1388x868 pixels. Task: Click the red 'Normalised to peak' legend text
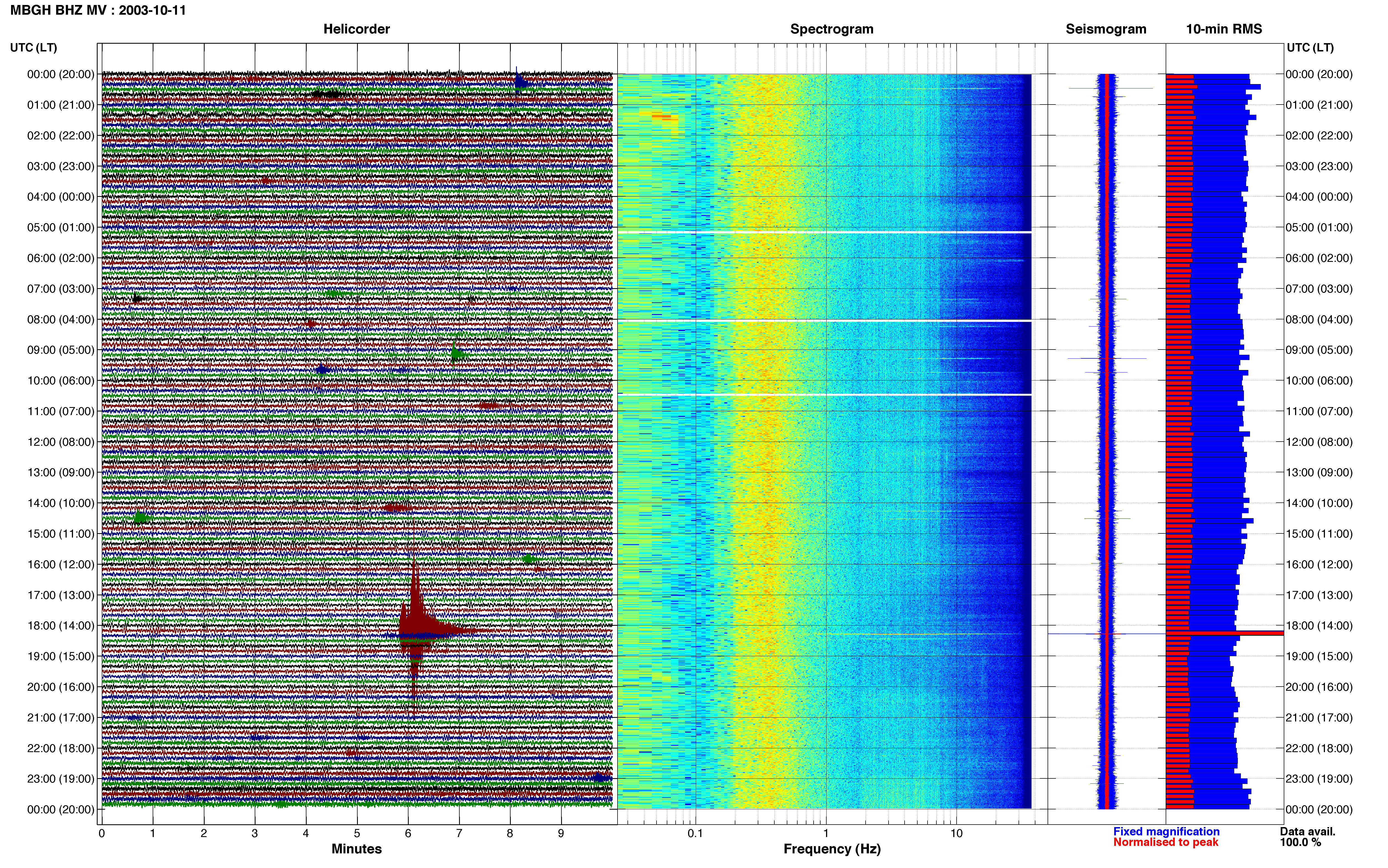[1166, 842]
